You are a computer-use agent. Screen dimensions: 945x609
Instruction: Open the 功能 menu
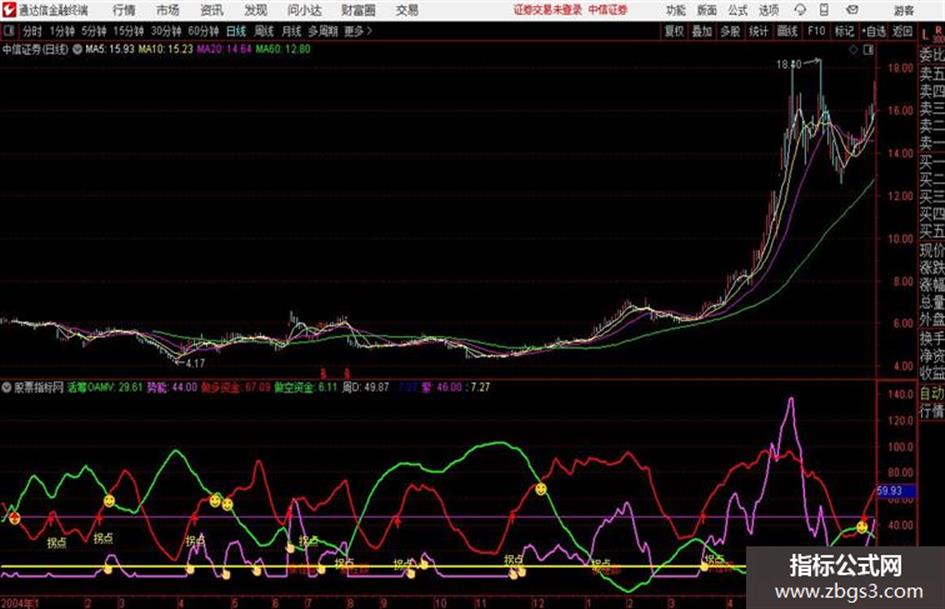point(676,10)
